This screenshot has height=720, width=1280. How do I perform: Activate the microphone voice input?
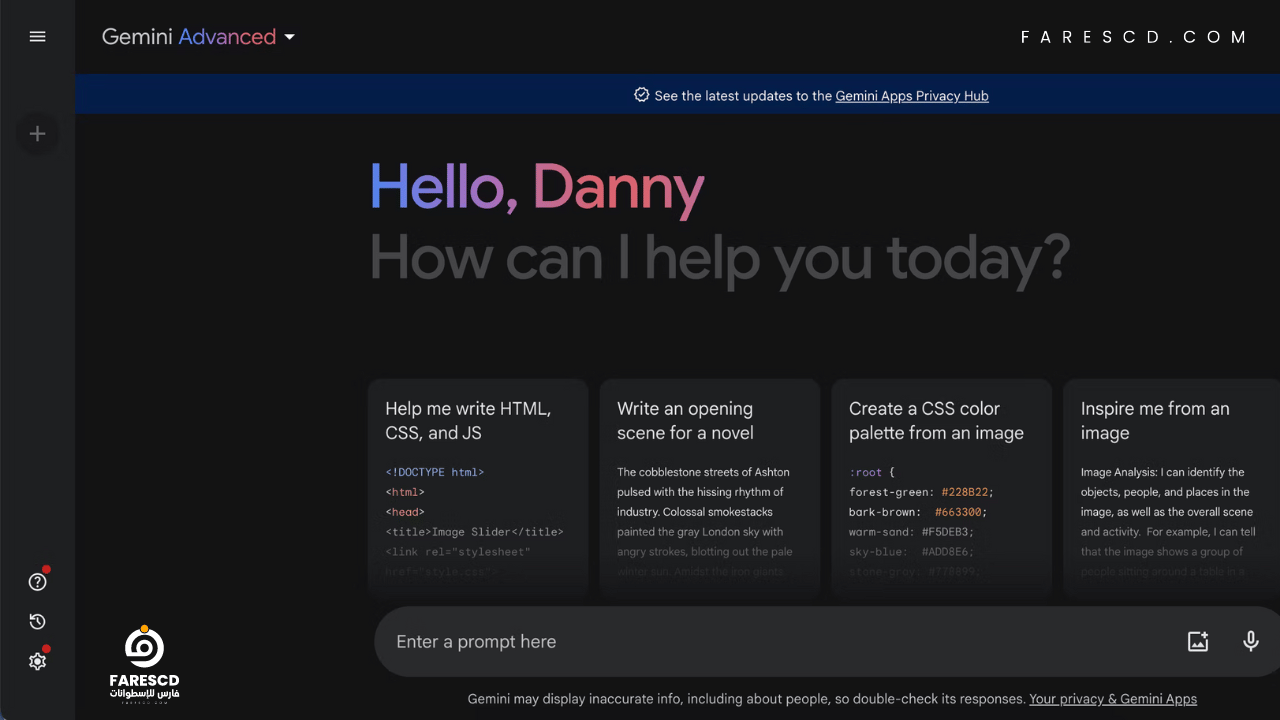coord(1250,642)
